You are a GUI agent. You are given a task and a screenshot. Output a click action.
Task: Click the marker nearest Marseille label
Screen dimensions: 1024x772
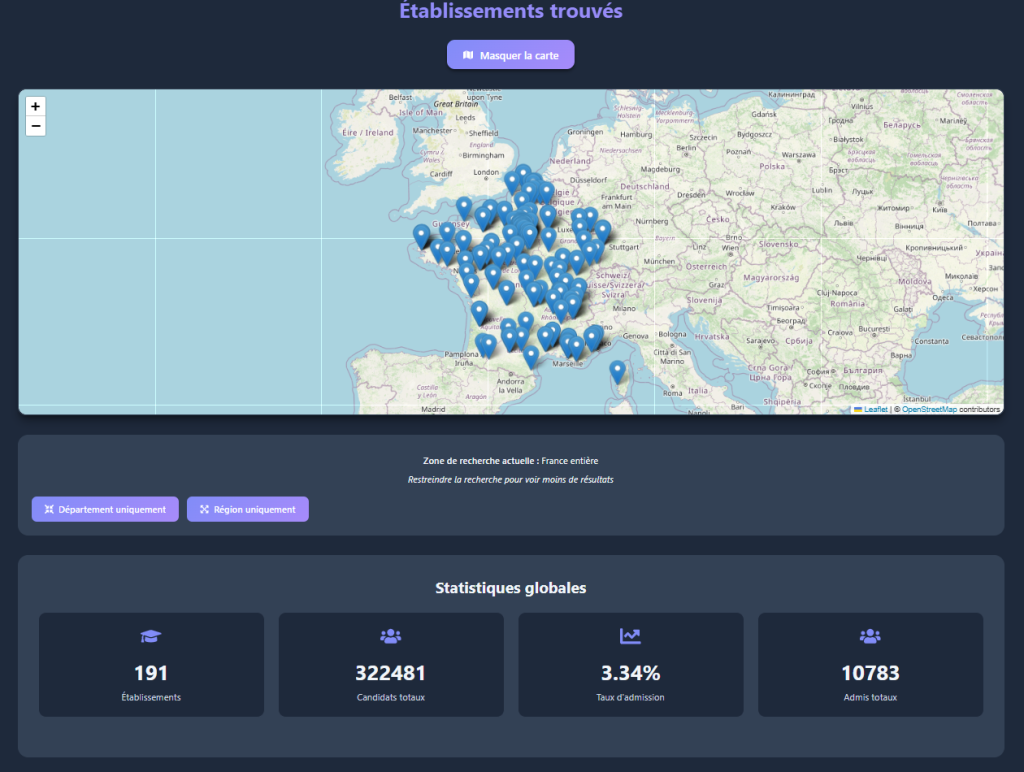pyautogui.click(x=575, y=347)
